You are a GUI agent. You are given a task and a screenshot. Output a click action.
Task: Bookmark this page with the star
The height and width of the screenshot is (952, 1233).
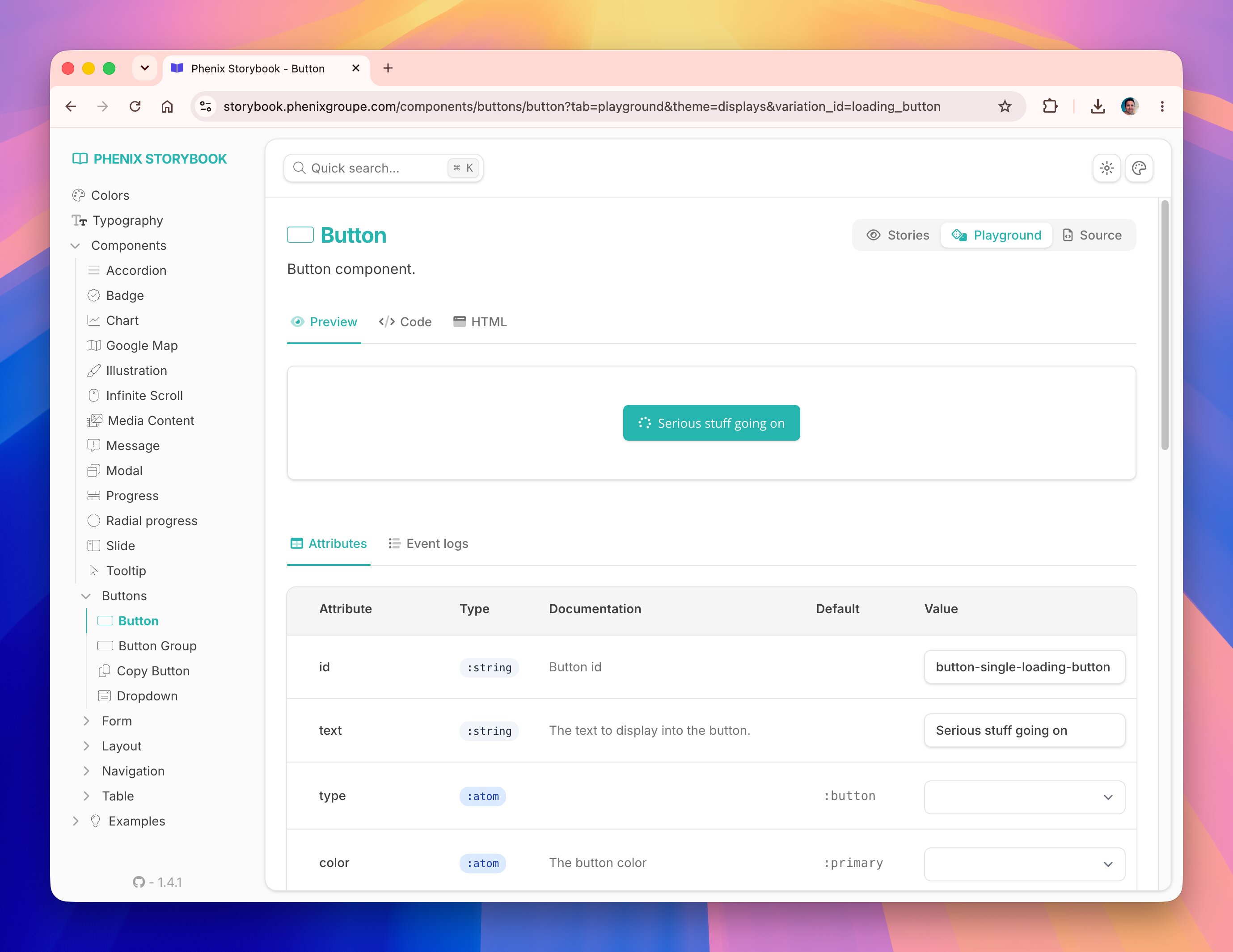(x=1005, y=106)
